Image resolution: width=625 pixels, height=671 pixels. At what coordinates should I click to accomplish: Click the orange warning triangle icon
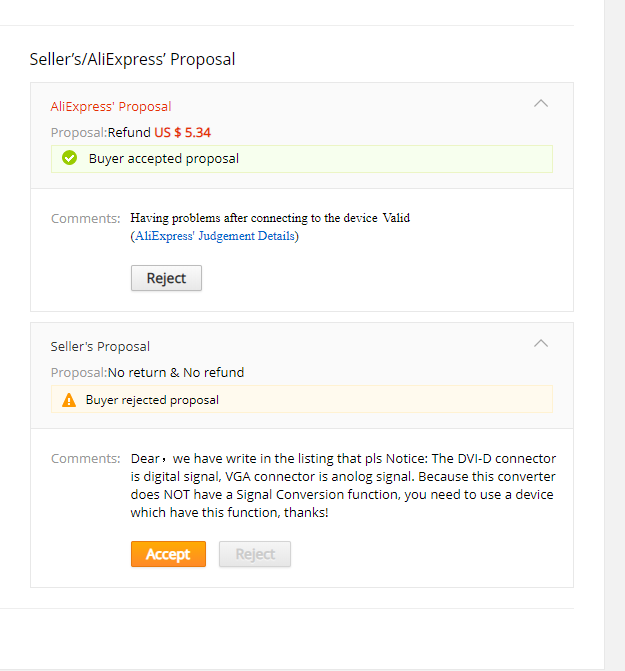pyautogui.click(x=69, y=400)
